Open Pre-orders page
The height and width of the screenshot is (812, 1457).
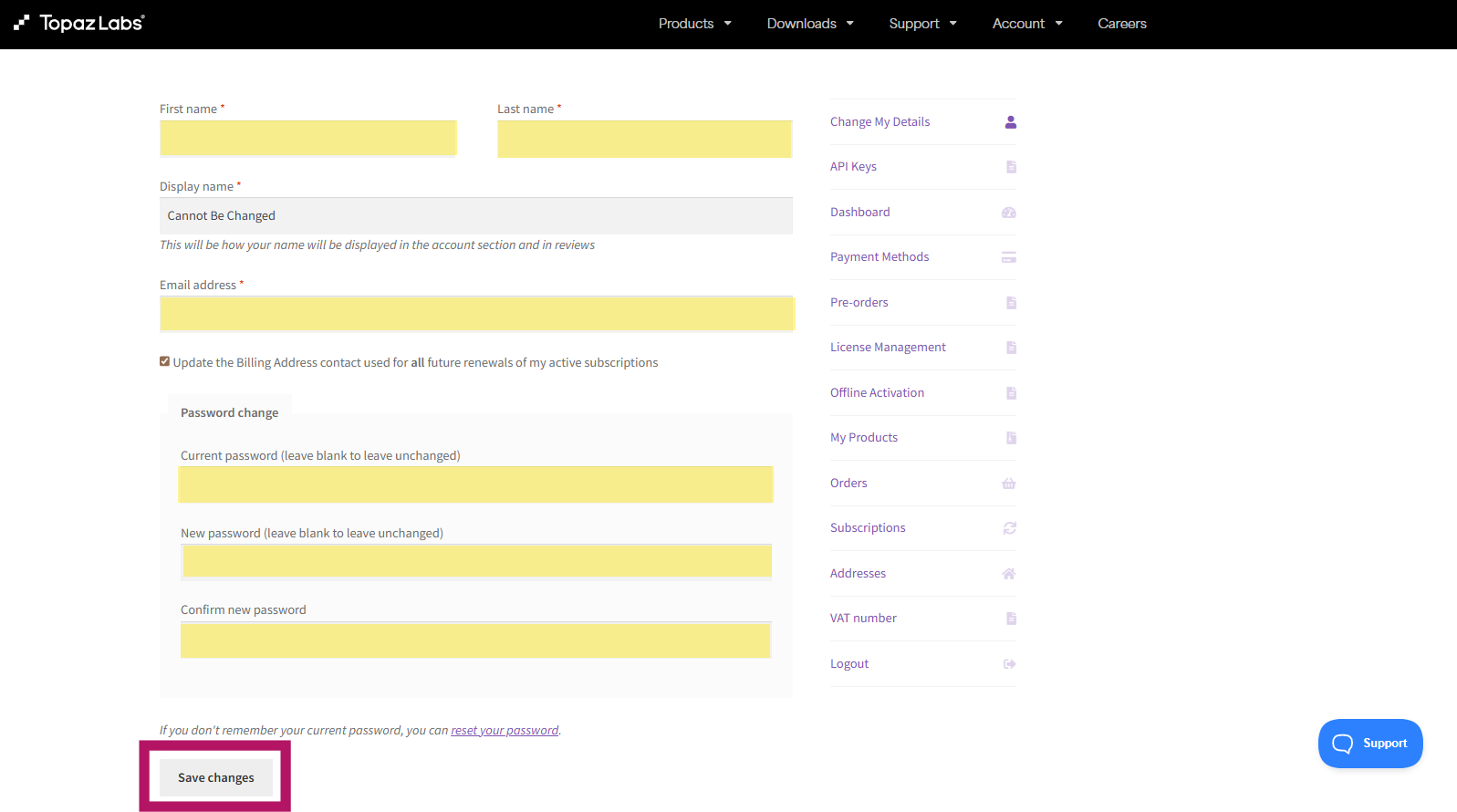(859, 303)
